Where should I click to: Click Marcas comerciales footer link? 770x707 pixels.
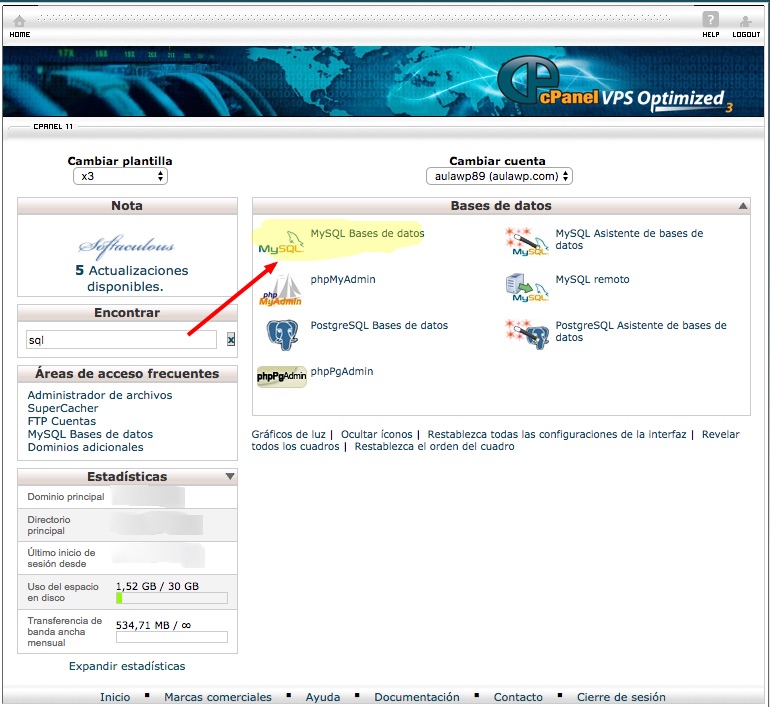pyautogui.click(x=218, y=697)
